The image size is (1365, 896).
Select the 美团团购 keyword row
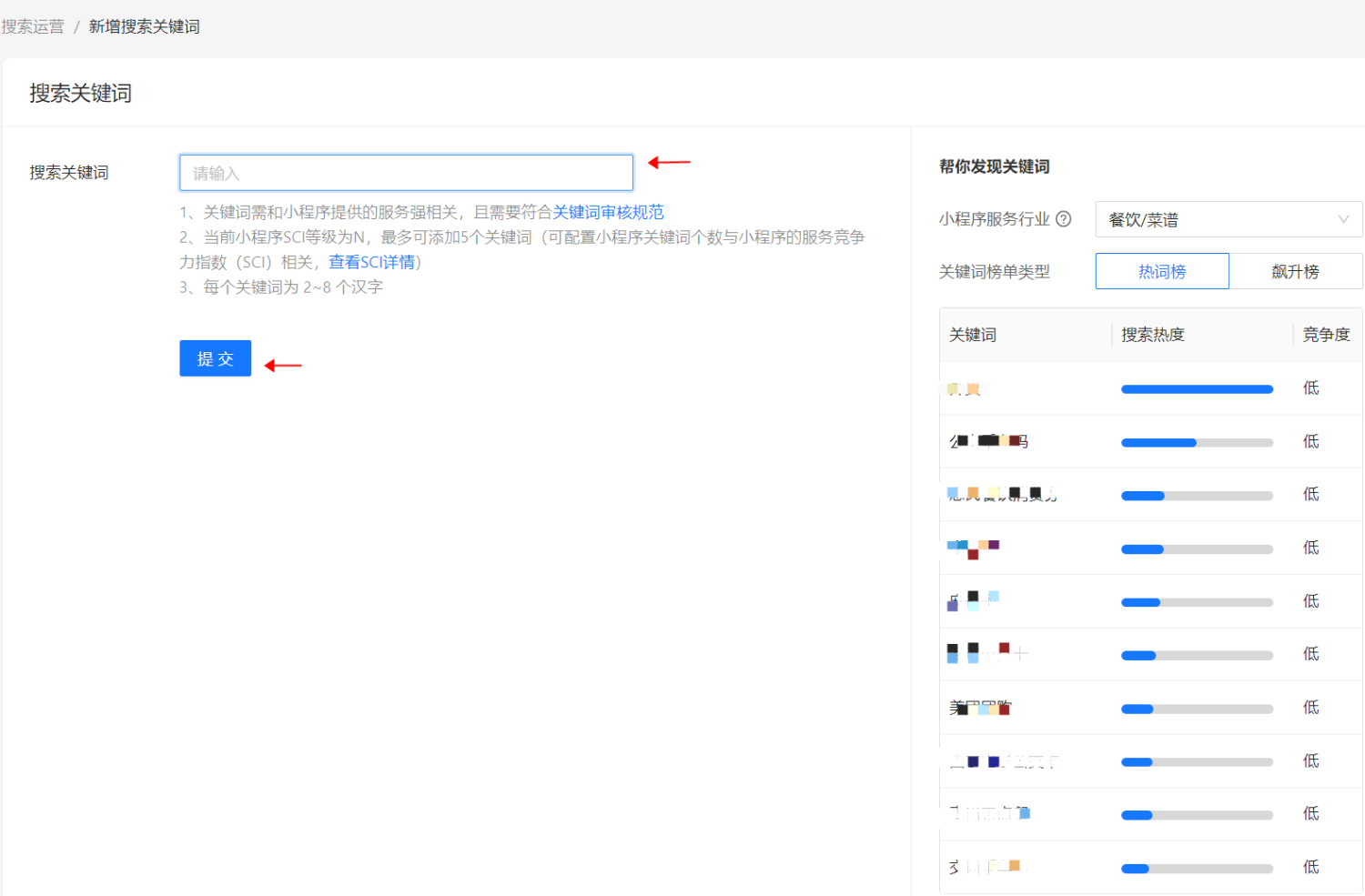(979, 707)
